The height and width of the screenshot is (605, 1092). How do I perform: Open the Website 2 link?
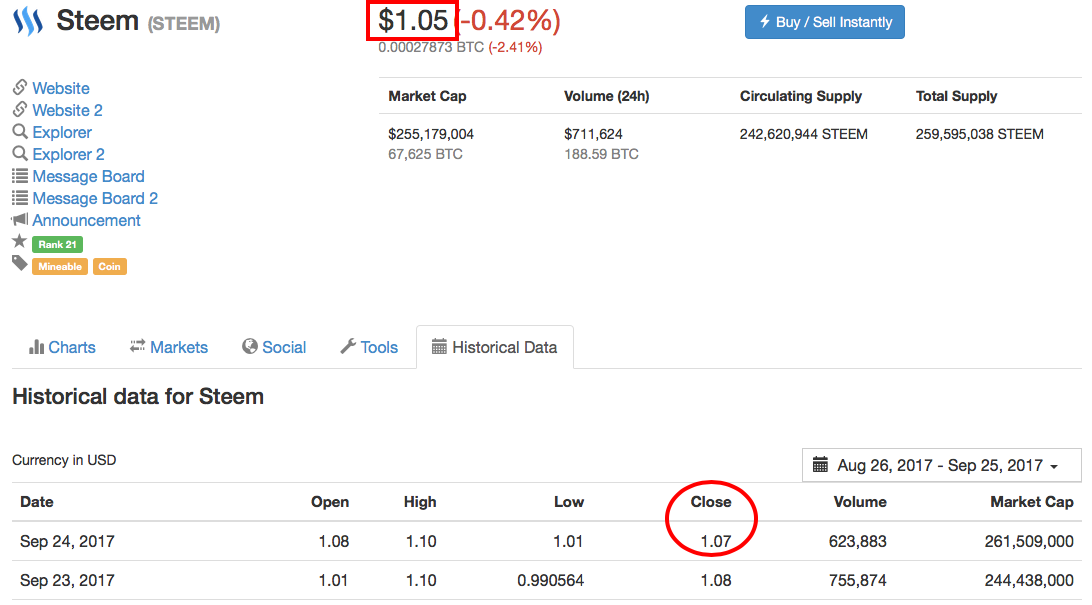tap(68, 110)
